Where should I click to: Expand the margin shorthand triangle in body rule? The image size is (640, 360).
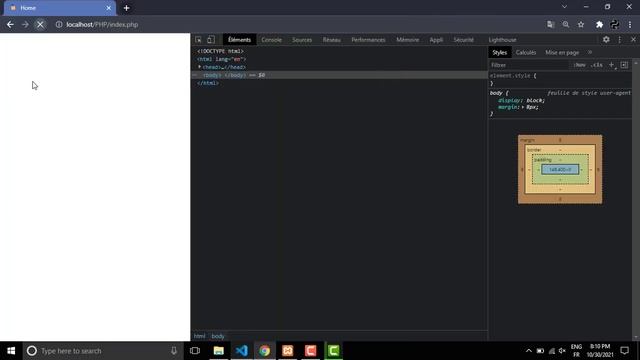522,107
